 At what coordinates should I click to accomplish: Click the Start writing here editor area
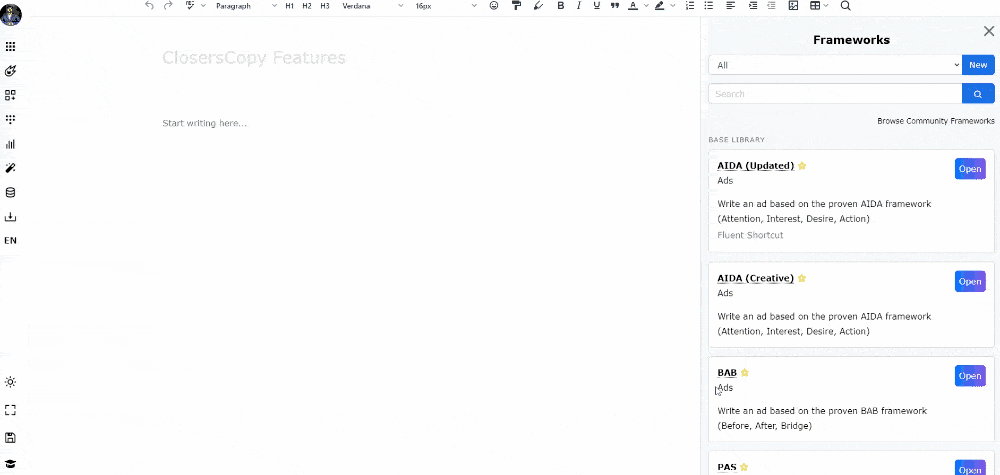[x=205, y=123]
